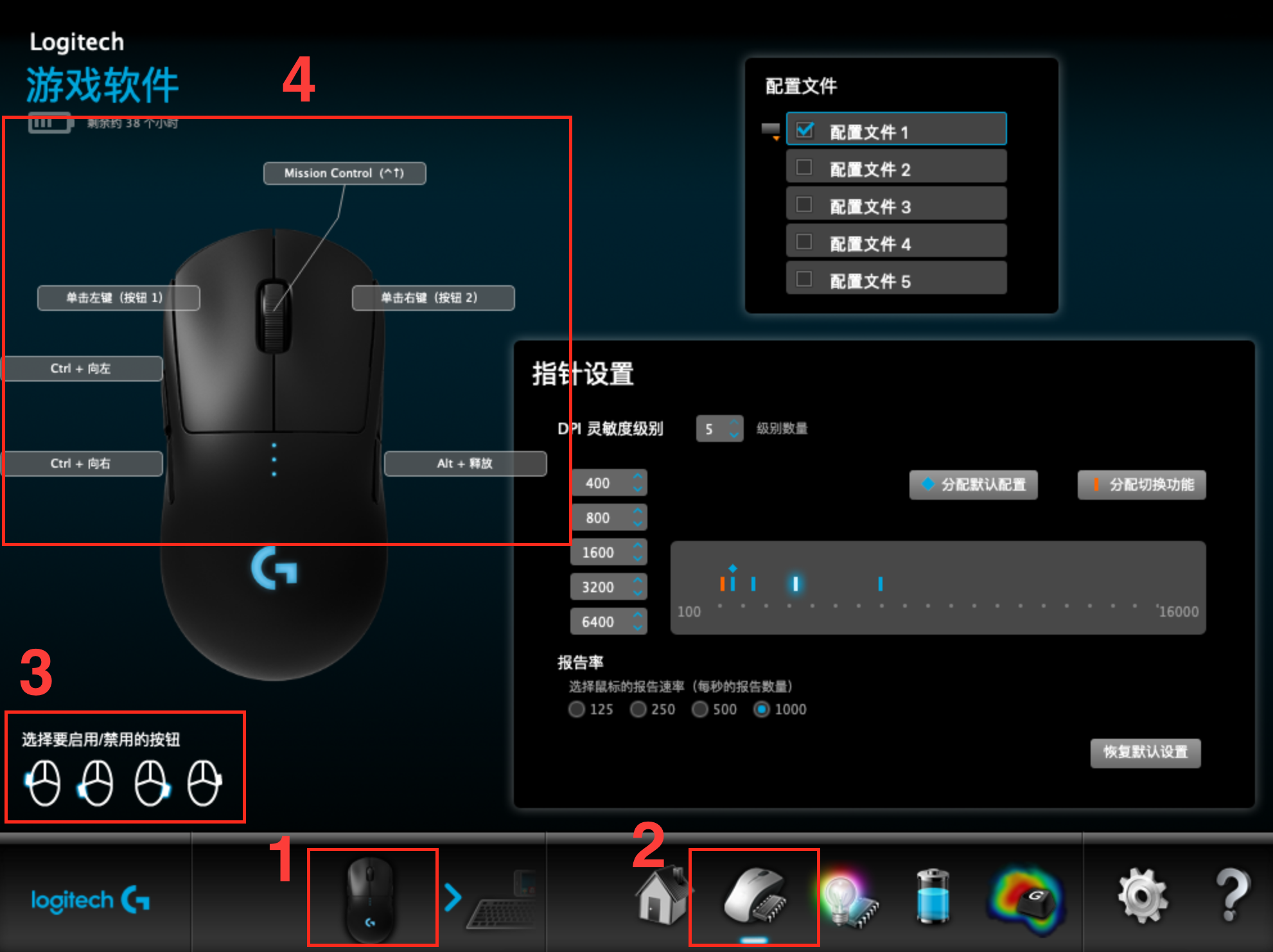This screenshot has width=1273, height=952.
Task: Check the 配置文件 3 checkbox
Action: pyautogui.click(x=804, y=205)
